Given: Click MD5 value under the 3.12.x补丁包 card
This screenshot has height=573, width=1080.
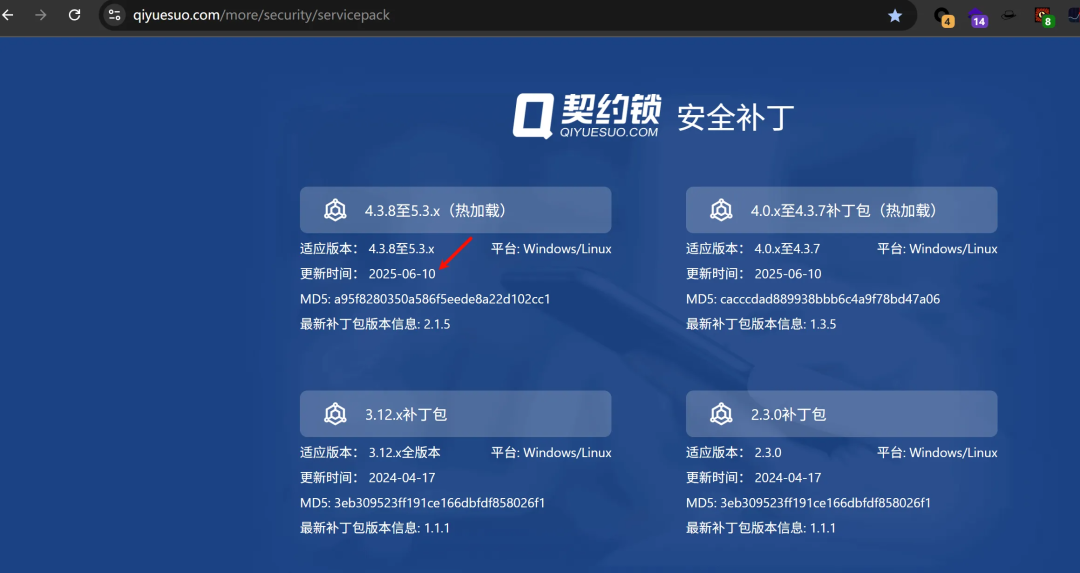Looking at the screenshot, I should coord(439,503).
